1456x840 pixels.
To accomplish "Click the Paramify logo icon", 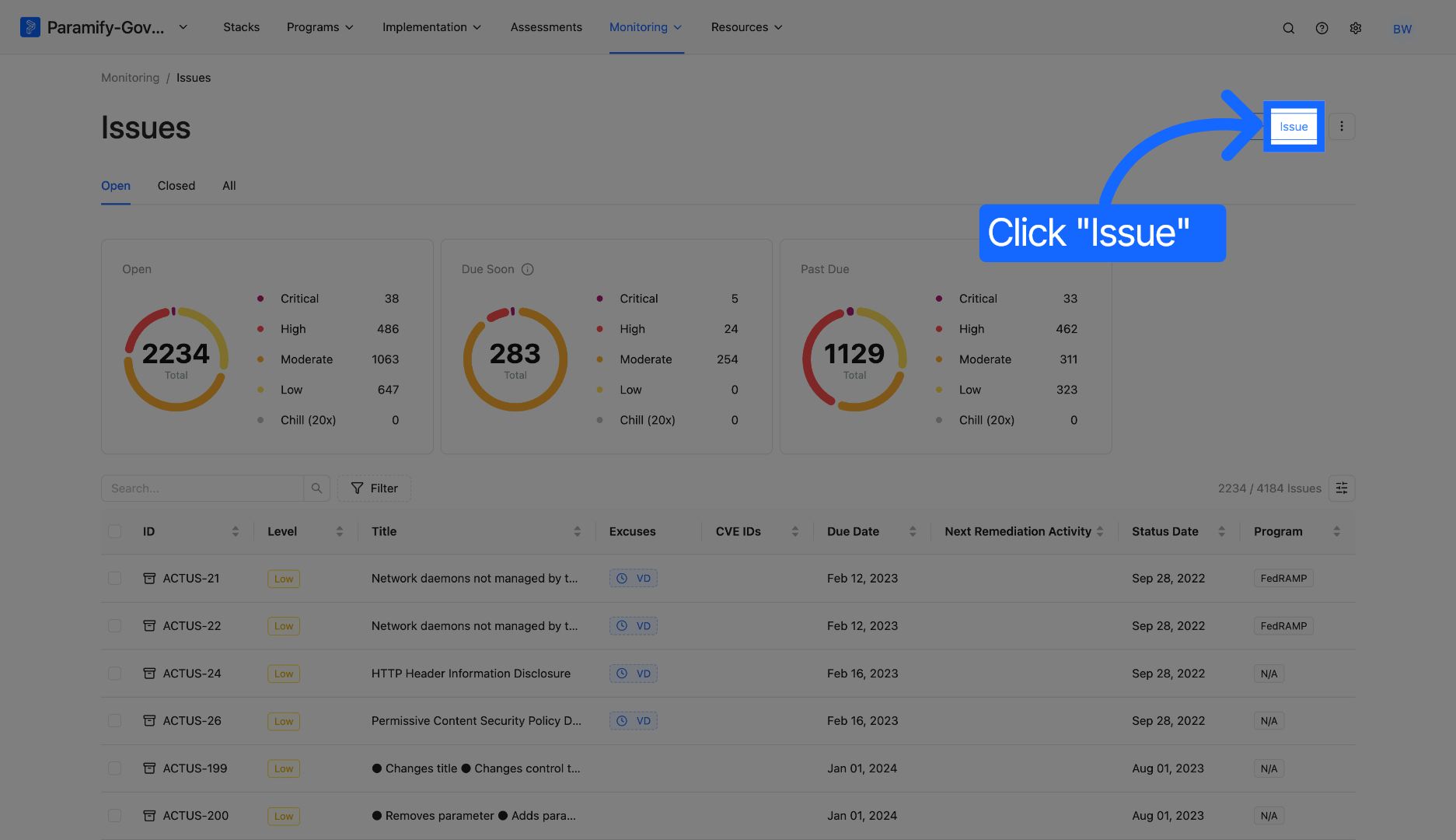I will point(30,27).
